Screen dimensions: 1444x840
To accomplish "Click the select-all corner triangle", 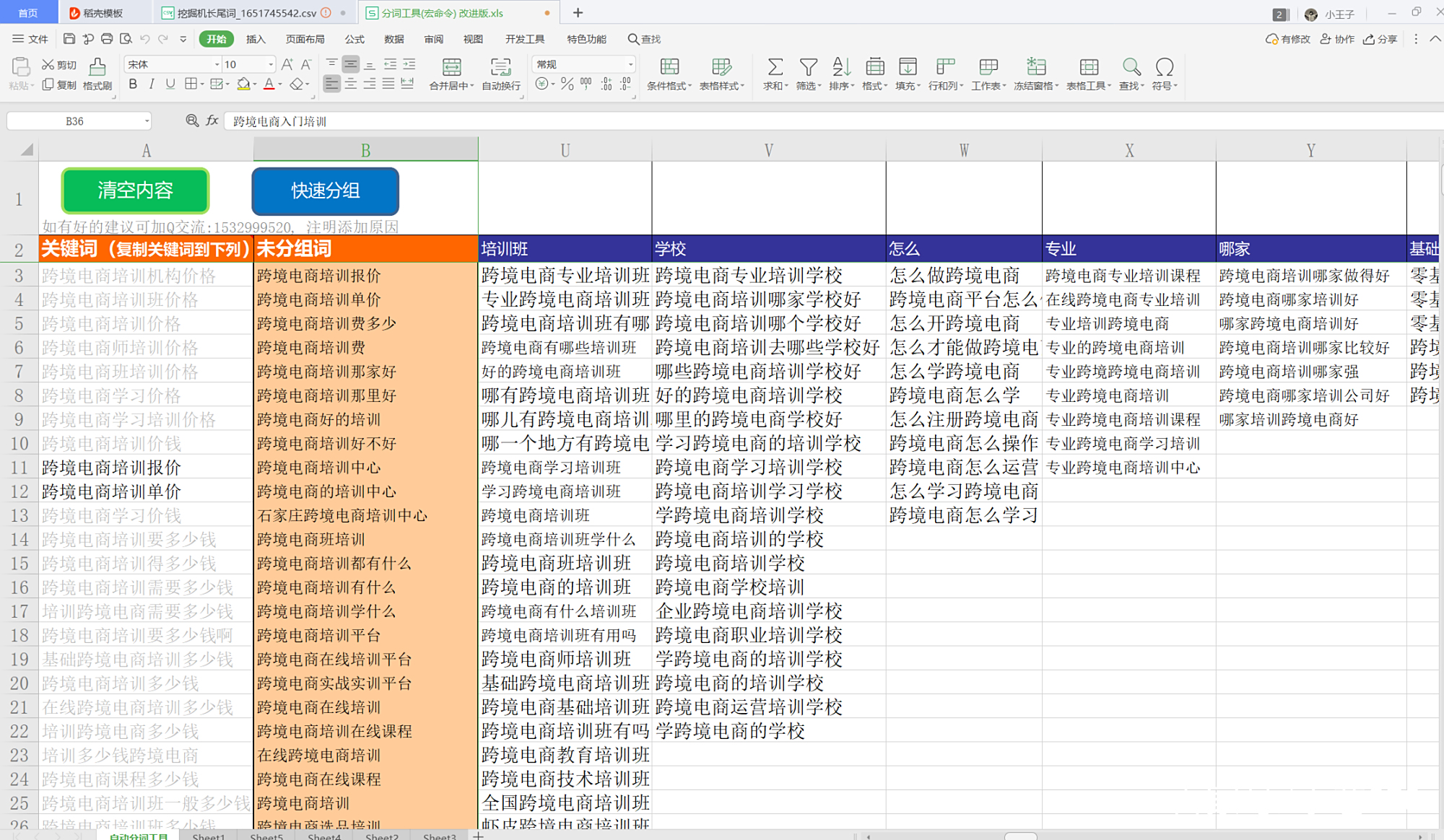I will 26,150.
